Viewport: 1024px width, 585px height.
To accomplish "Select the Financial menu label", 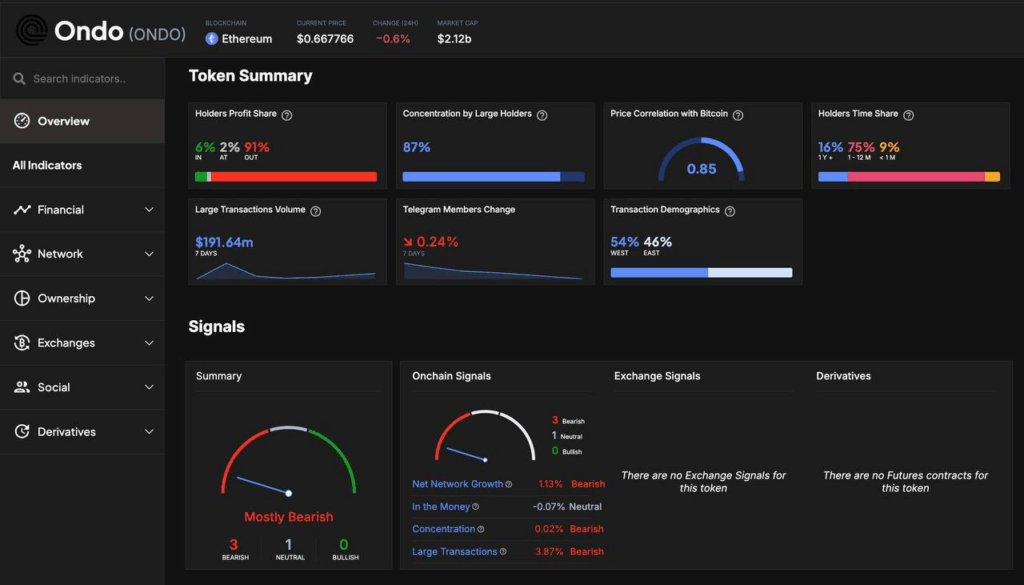I will pyautogui.click(x=61, y=210).
